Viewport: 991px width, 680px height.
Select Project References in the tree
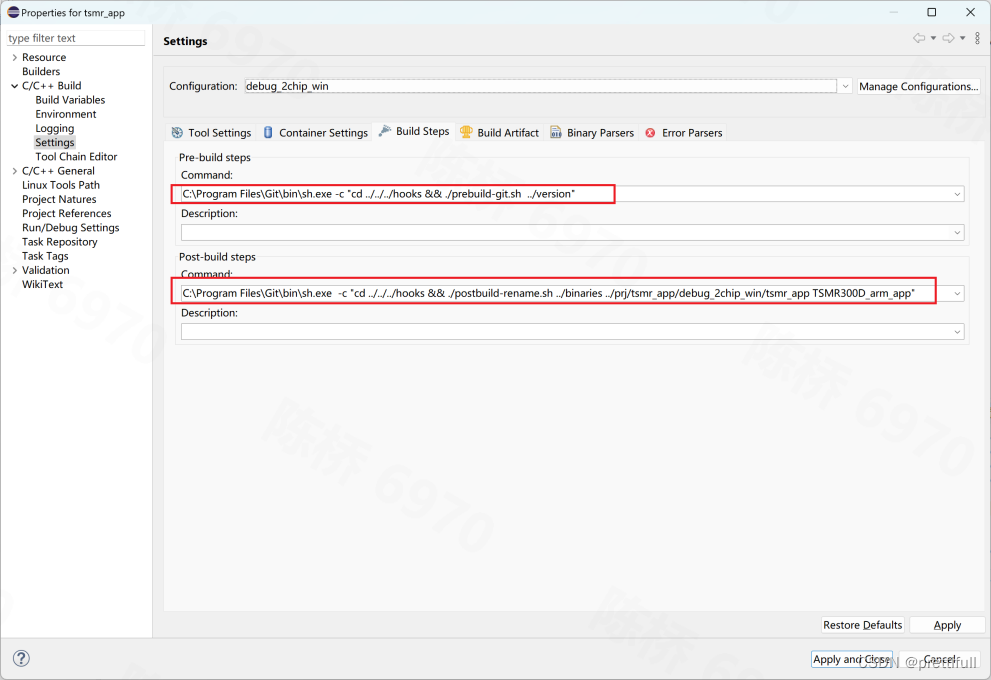click(x=66, y=214)
